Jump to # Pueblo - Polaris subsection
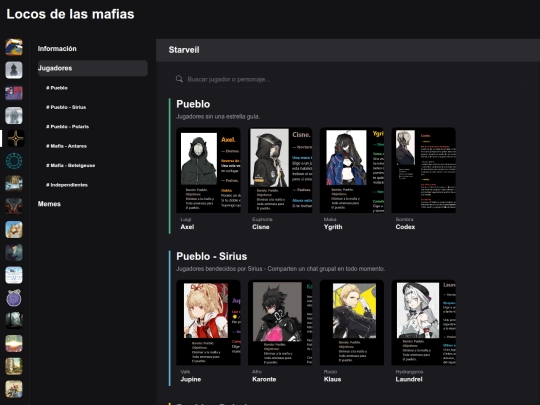The height and width of the screenshot is (405, 540). [x=68, y=127]
